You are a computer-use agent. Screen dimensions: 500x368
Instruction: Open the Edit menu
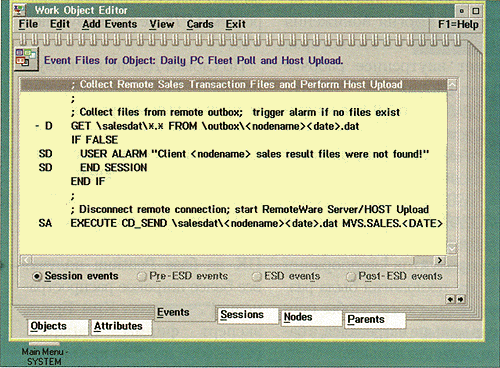[x=60, y=24]
